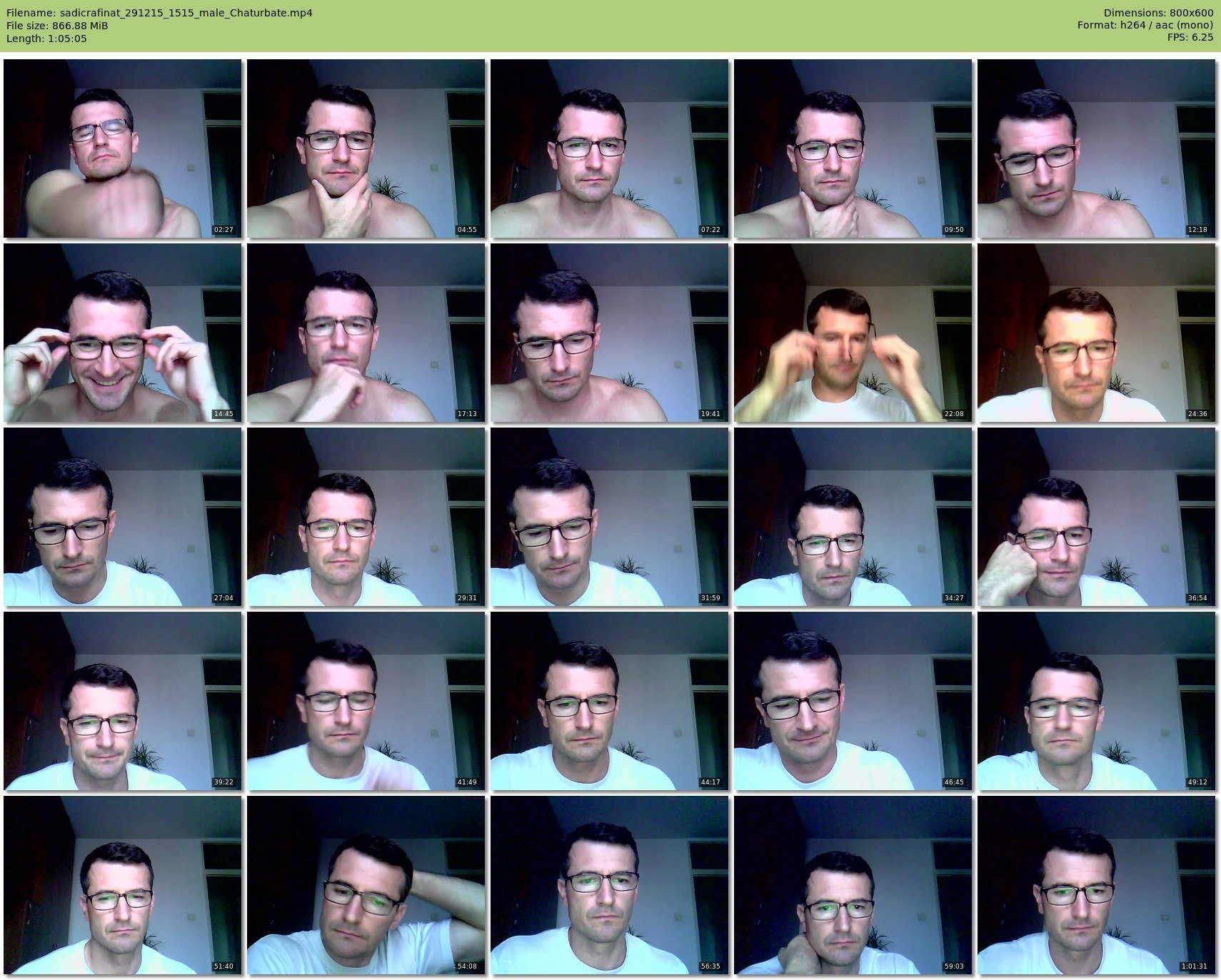Open the frame stamped 44:17

(610, 701)
